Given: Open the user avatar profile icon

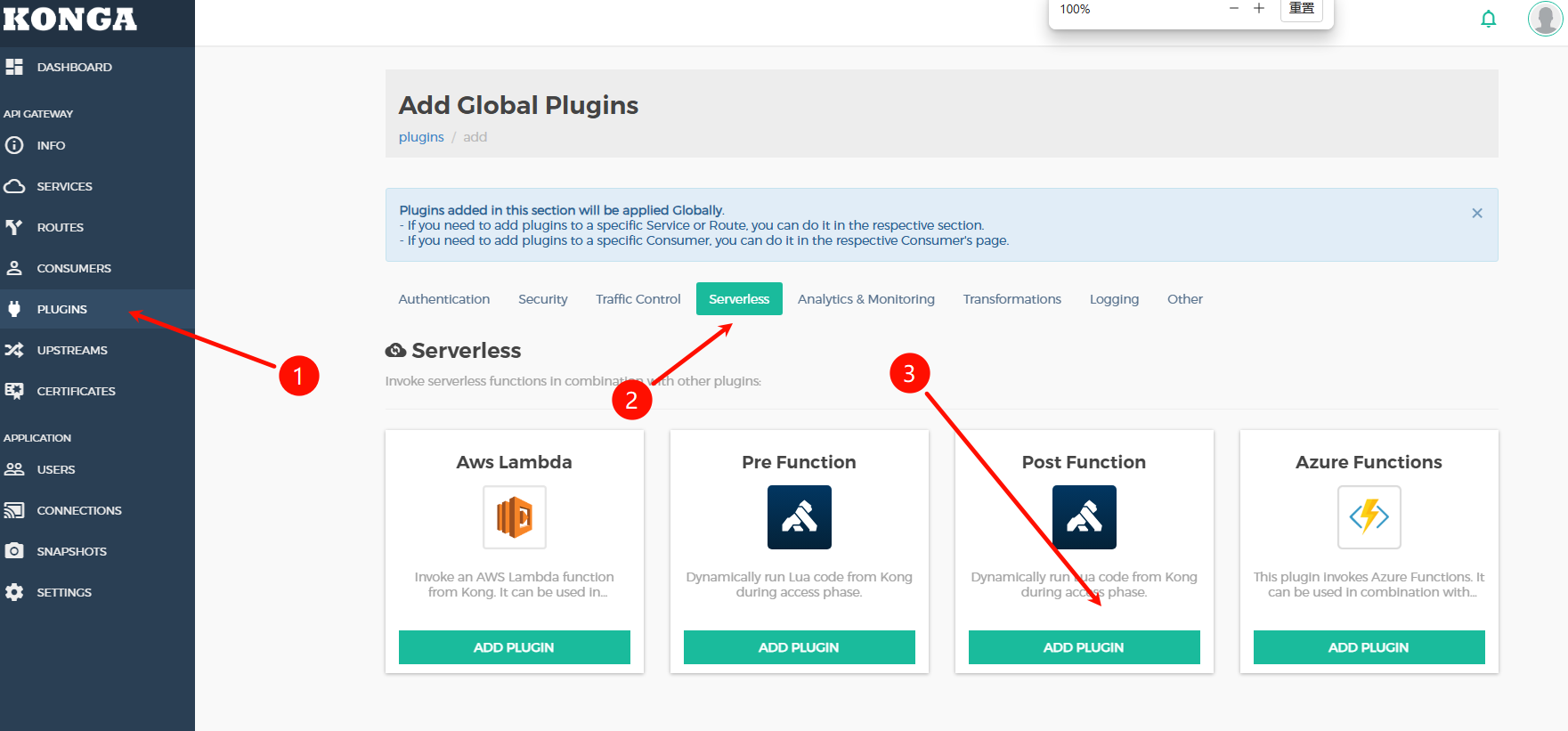Looking at the screenshot, I should [1545, 19].
